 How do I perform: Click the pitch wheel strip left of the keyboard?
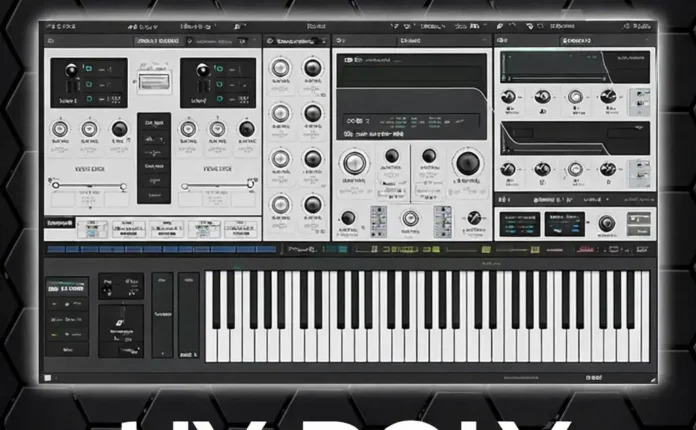(162, 315)
